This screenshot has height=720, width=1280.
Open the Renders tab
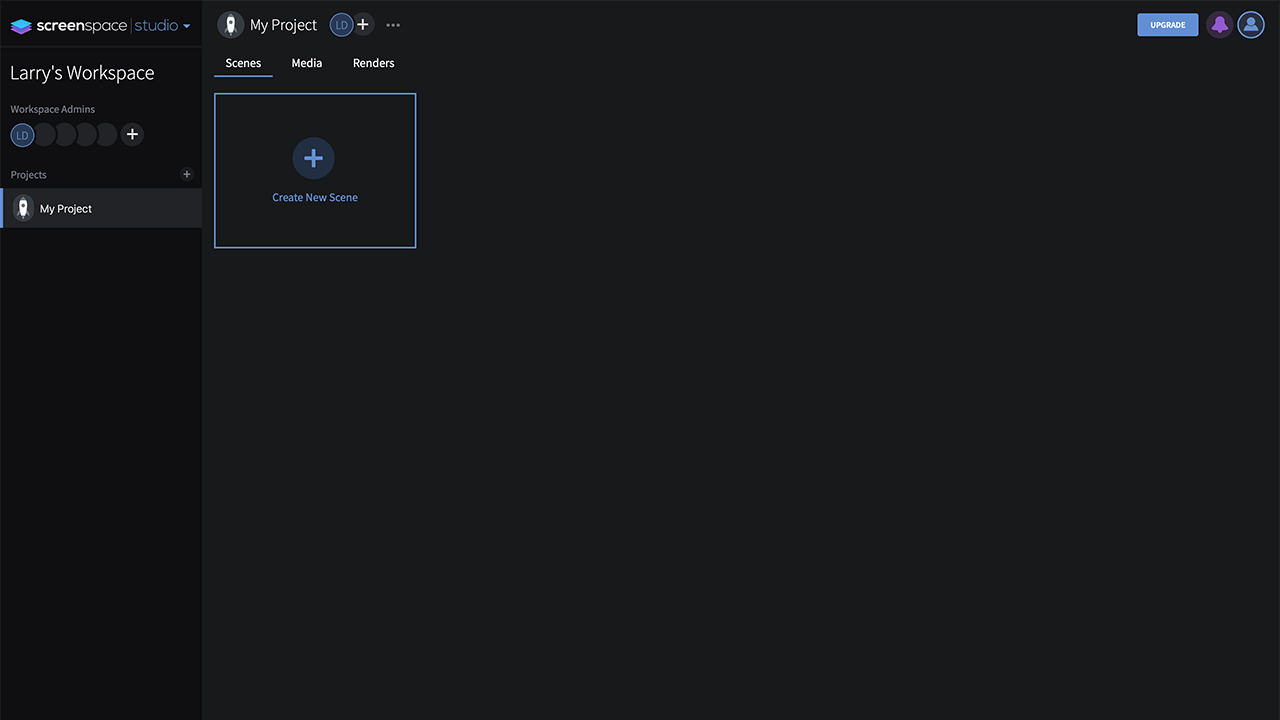(373, 63)
